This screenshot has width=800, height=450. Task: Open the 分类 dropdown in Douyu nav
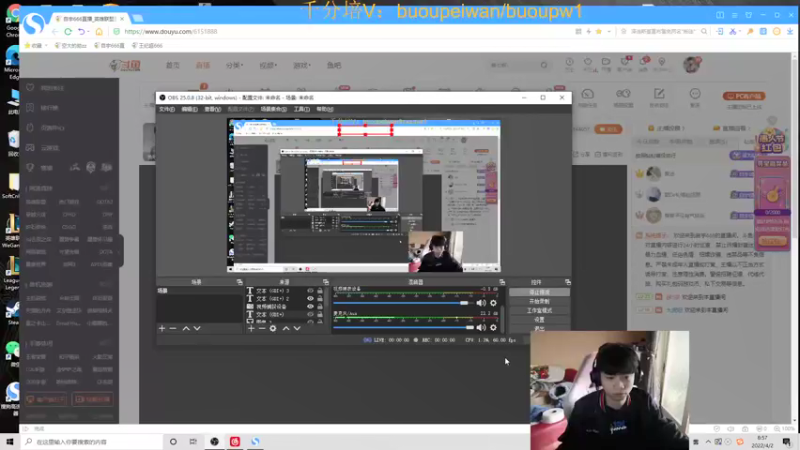point(234,65)
